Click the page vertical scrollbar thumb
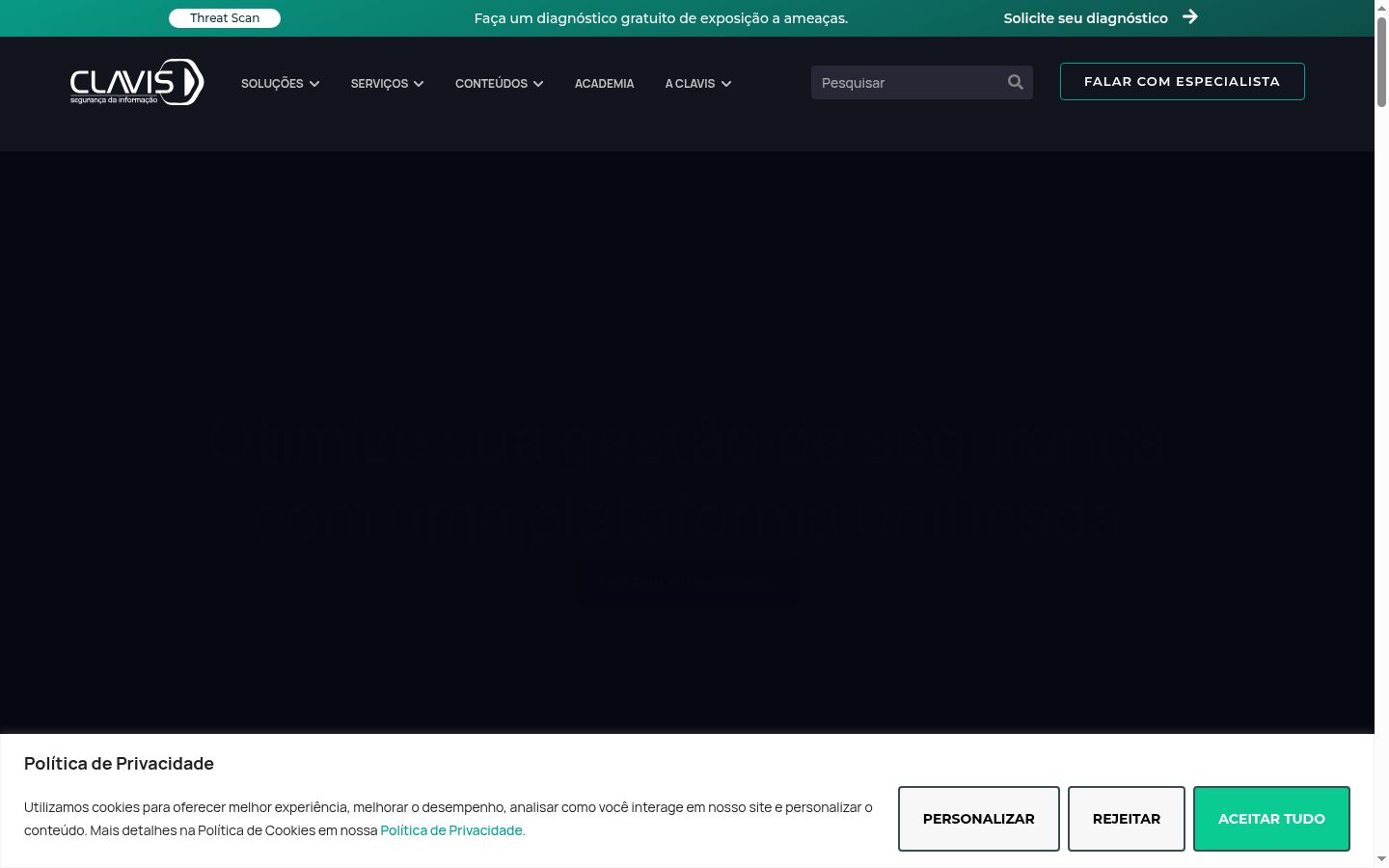The height and width of the screenshot is (868, 1389). (x=1381, y=61)
